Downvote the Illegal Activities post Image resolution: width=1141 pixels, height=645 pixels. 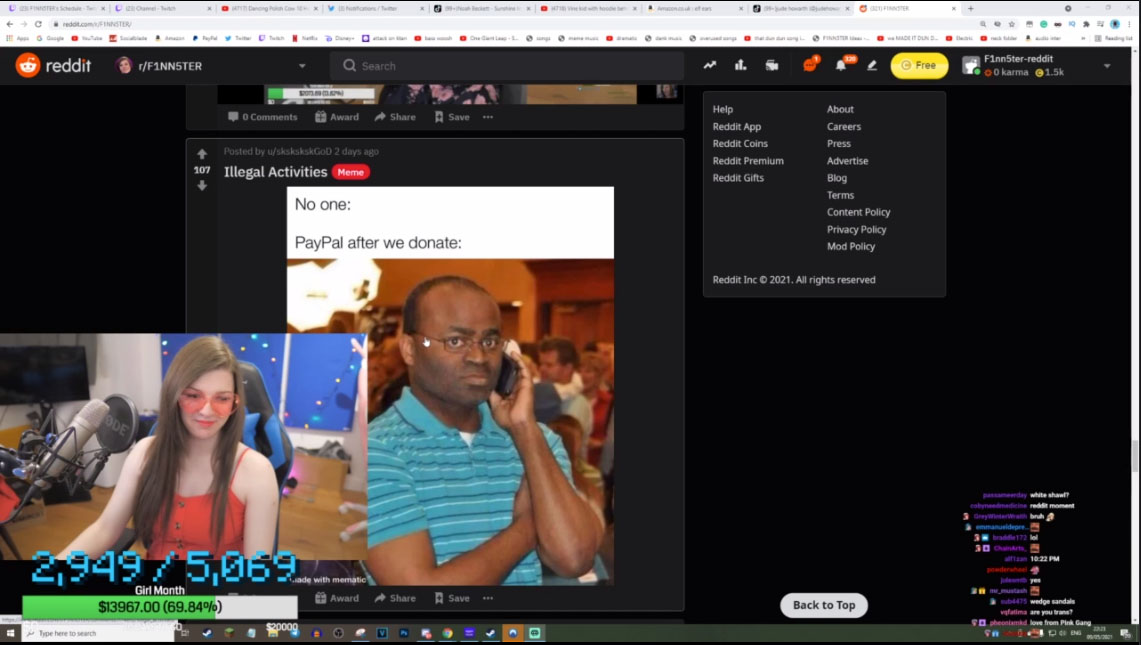coord(202,186)
